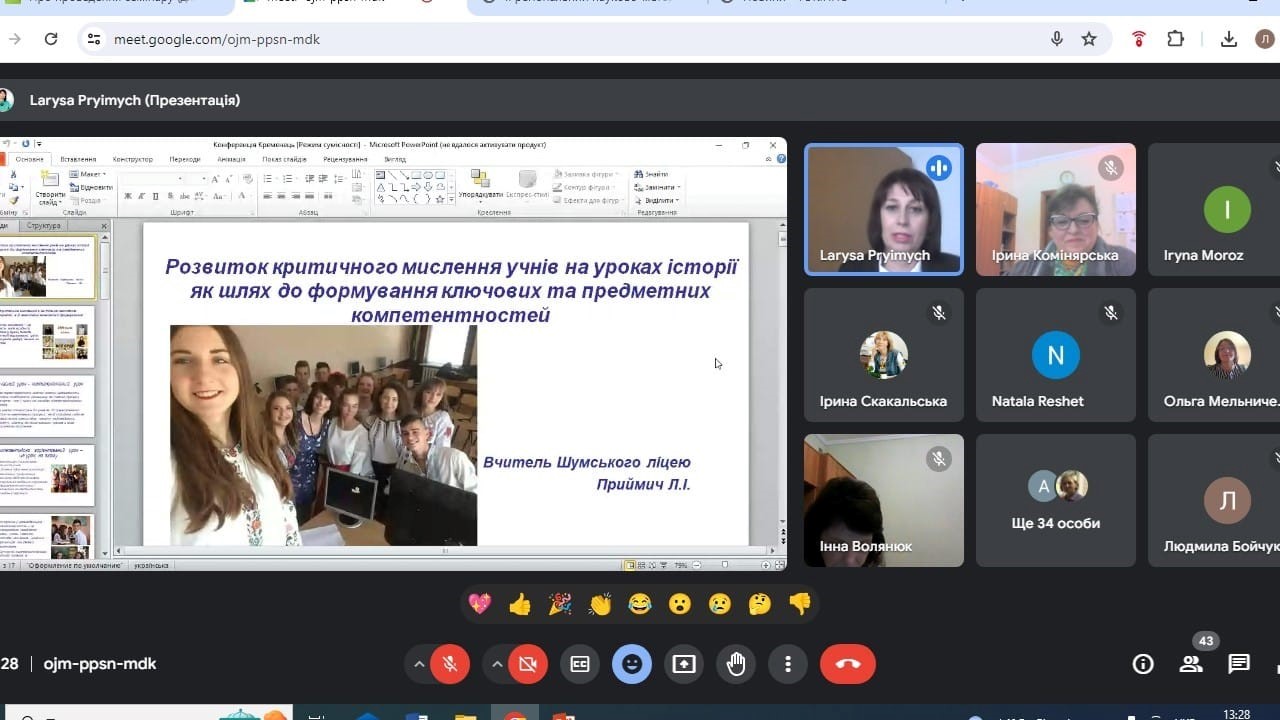This screenshot has width=1280, height=720.
Task: Click the present screen icon
Action: (684, 664)
